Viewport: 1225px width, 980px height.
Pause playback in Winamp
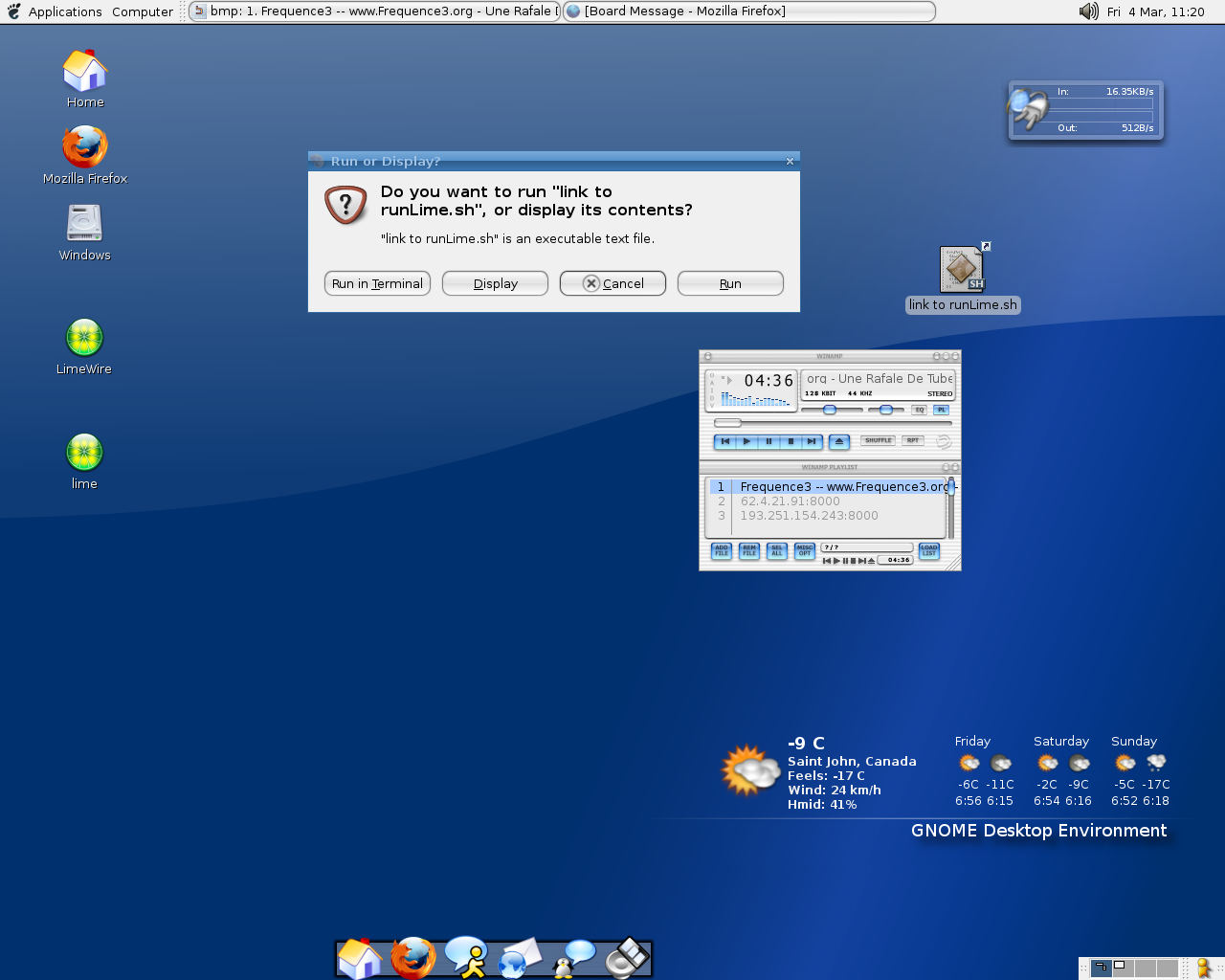pos(769,441)
